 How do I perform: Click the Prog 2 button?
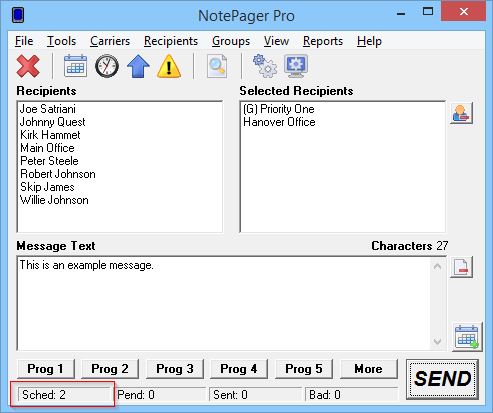pos(110,369)
